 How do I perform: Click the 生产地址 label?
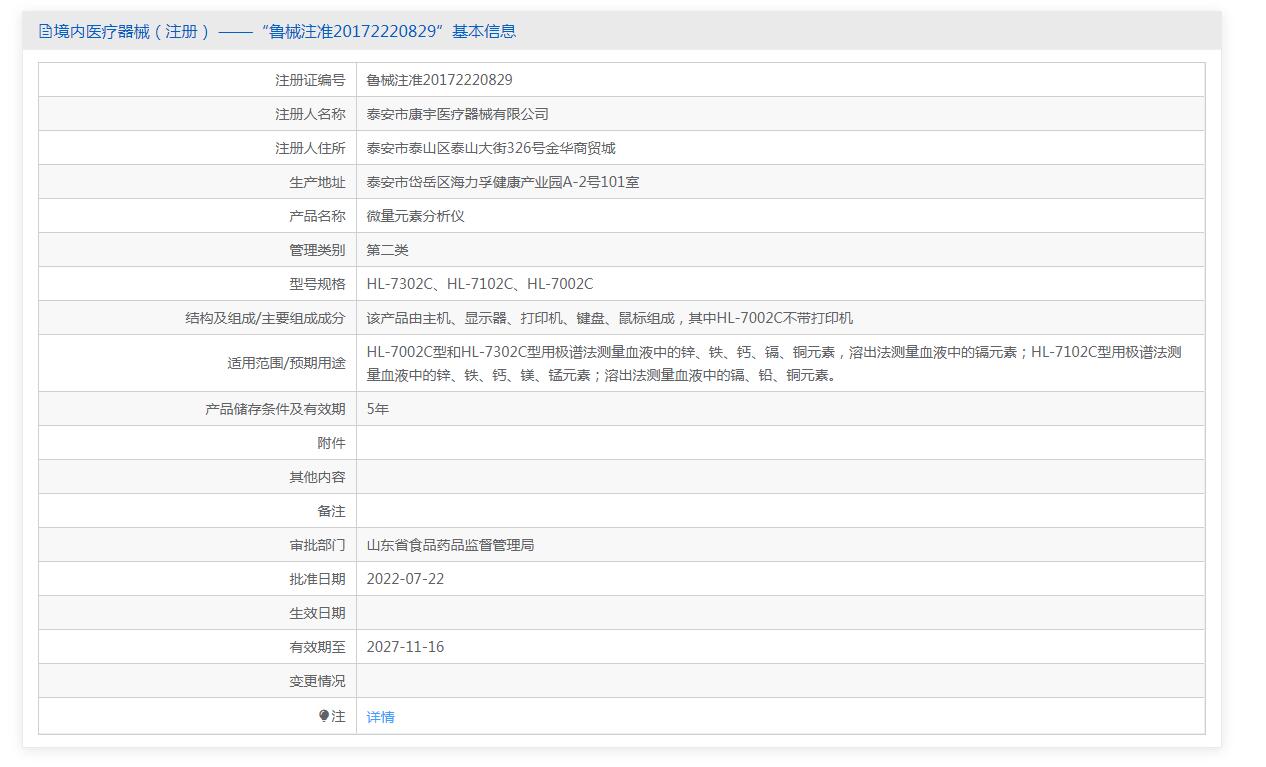[x=317, y=182]
